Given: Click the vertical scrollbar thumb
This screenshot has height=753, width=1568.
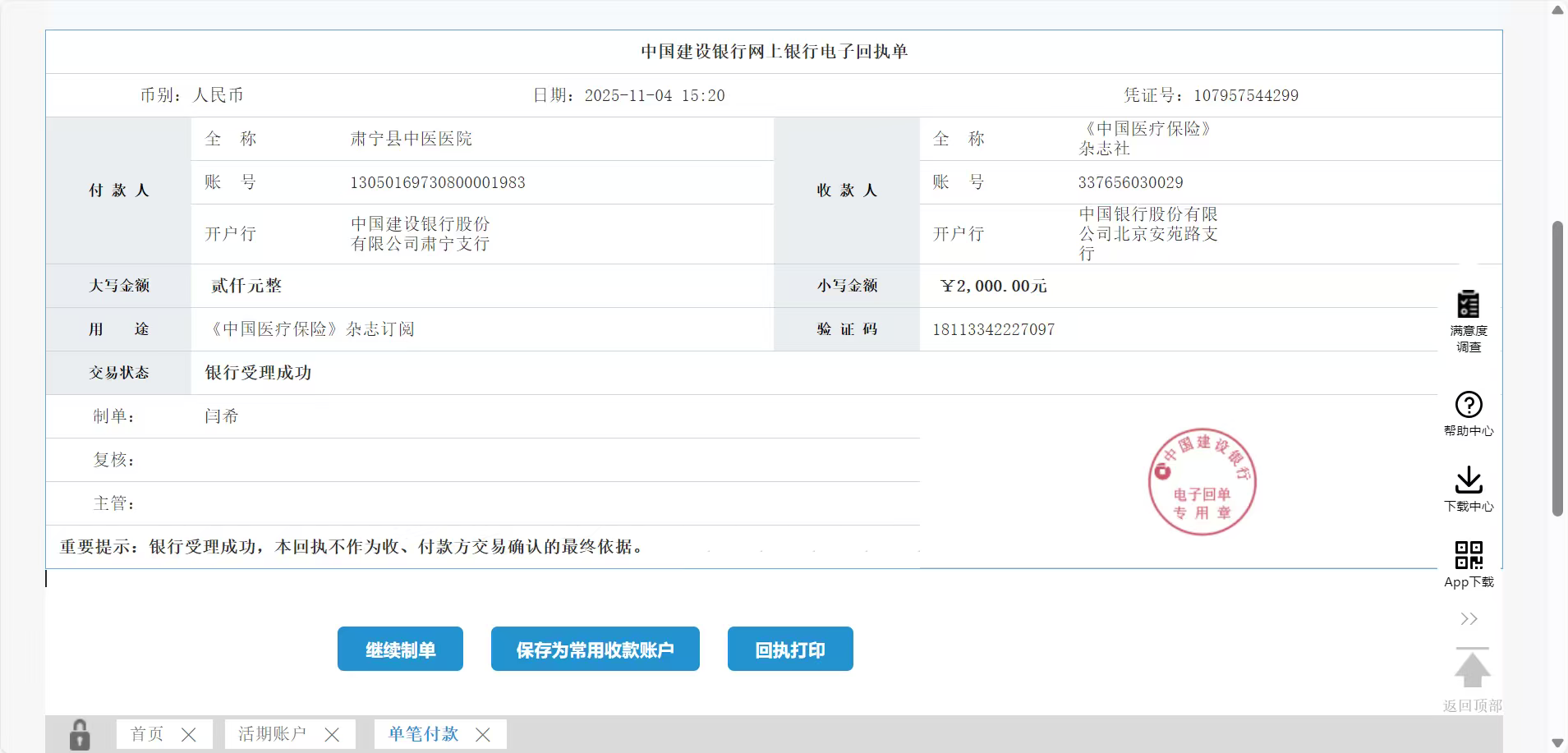Looking at the screenshot, I should point(1557,368).
